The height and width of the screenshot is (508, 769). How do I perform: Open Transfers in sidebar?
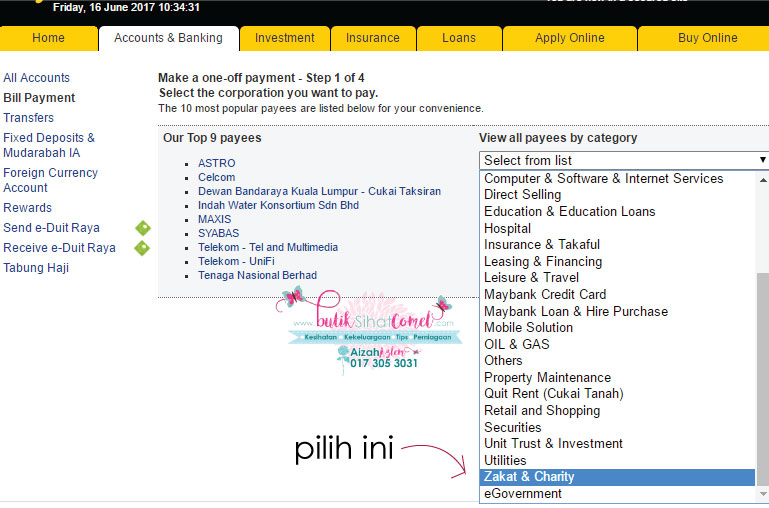[28, 118]
